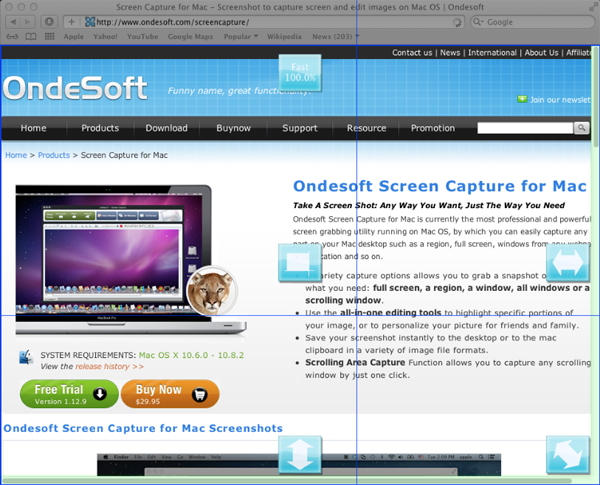Open the Yahoo! bookmark
Screen dimensions: 600x485
105,37
